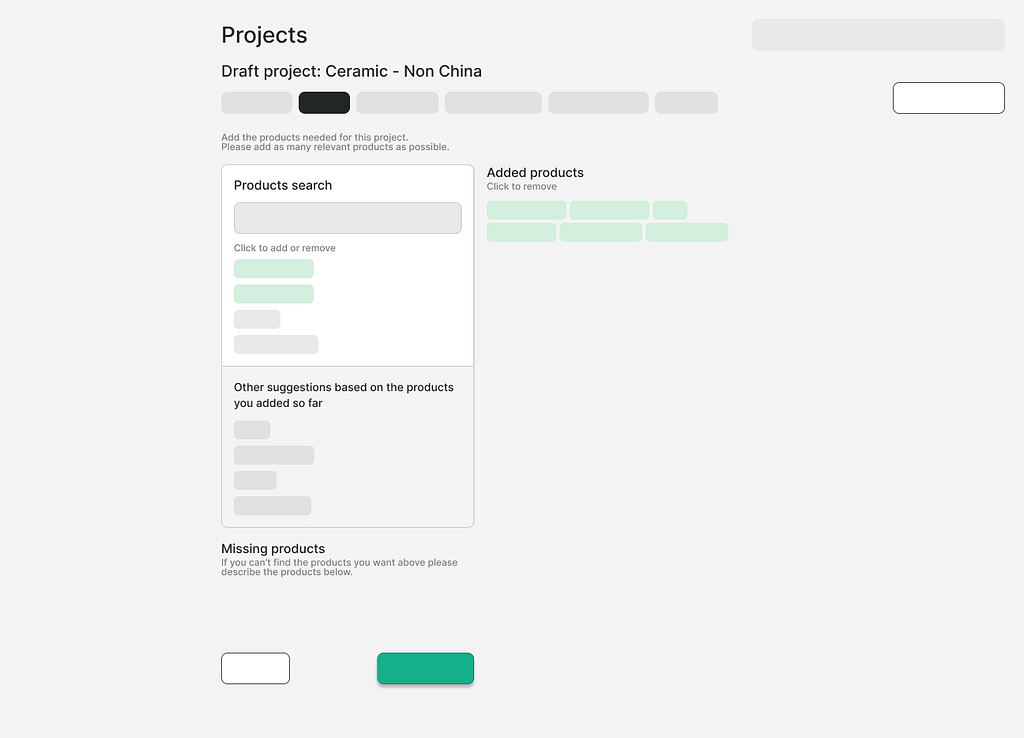Add the first suggested product chip
This screenshot has height=738, width=1024.
pyautogui.click(x=252, y=430)
